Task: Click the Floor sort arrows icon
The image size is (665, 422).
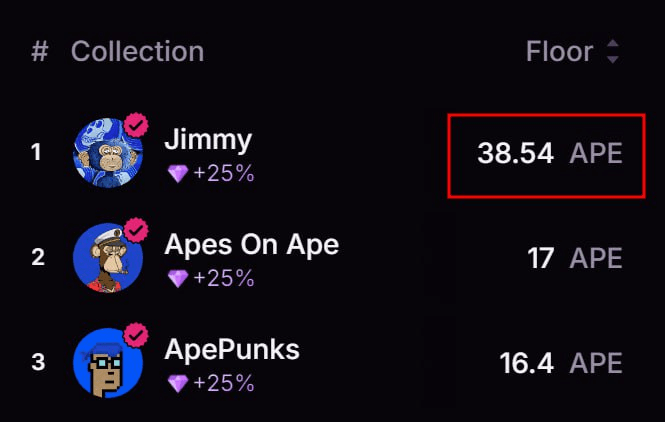Action: coord(613,52)
